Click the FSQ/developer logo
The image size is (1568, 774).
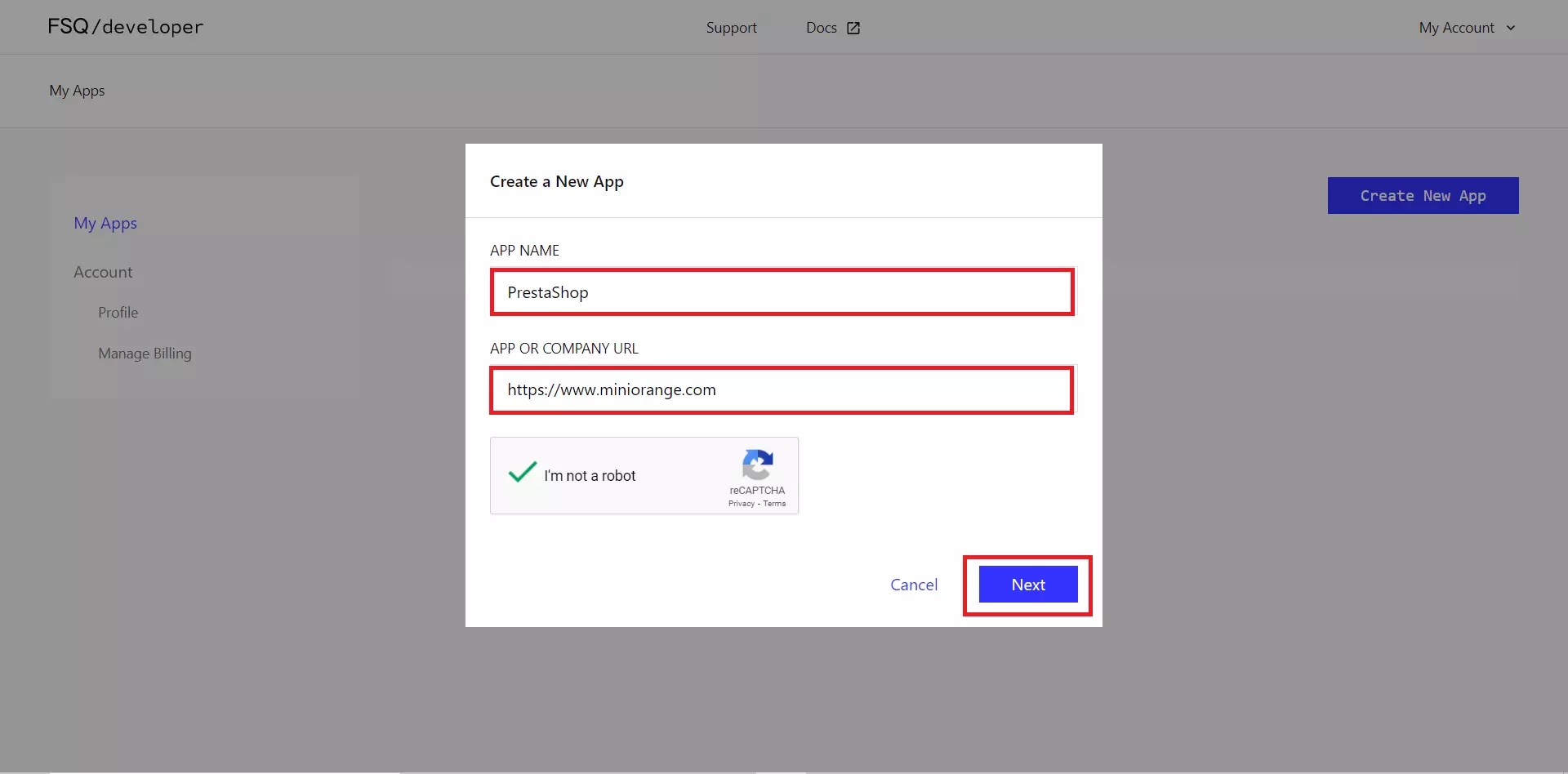[126, 27]
